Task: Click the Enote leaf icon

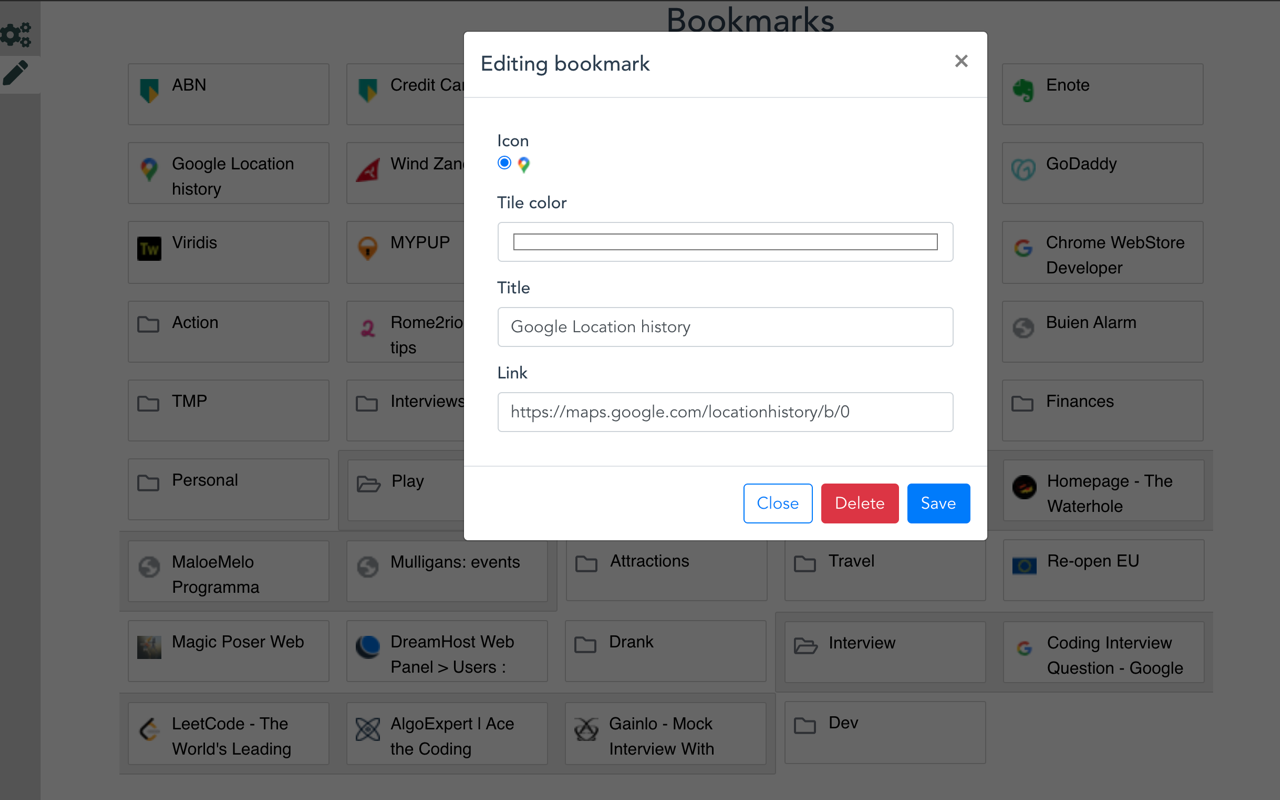Action: point(1023,85)
